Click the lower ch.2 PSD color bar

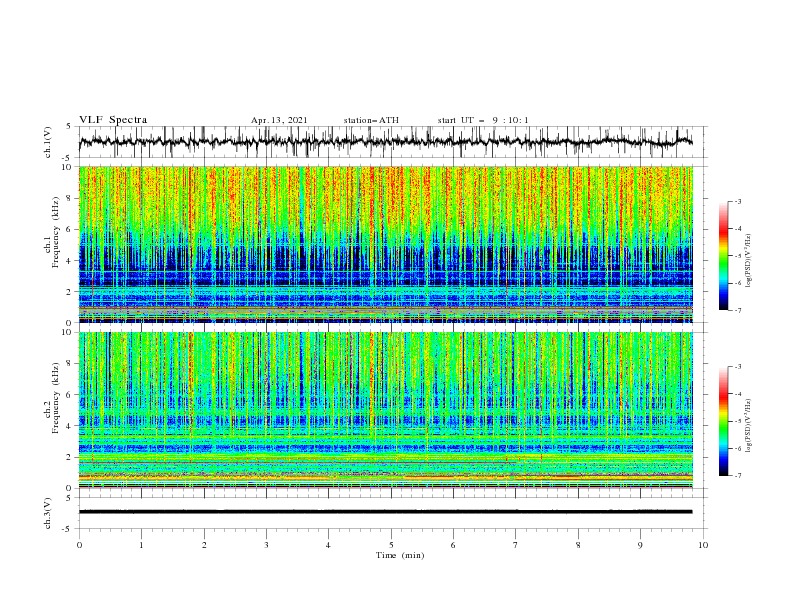[x=723, y=421]
